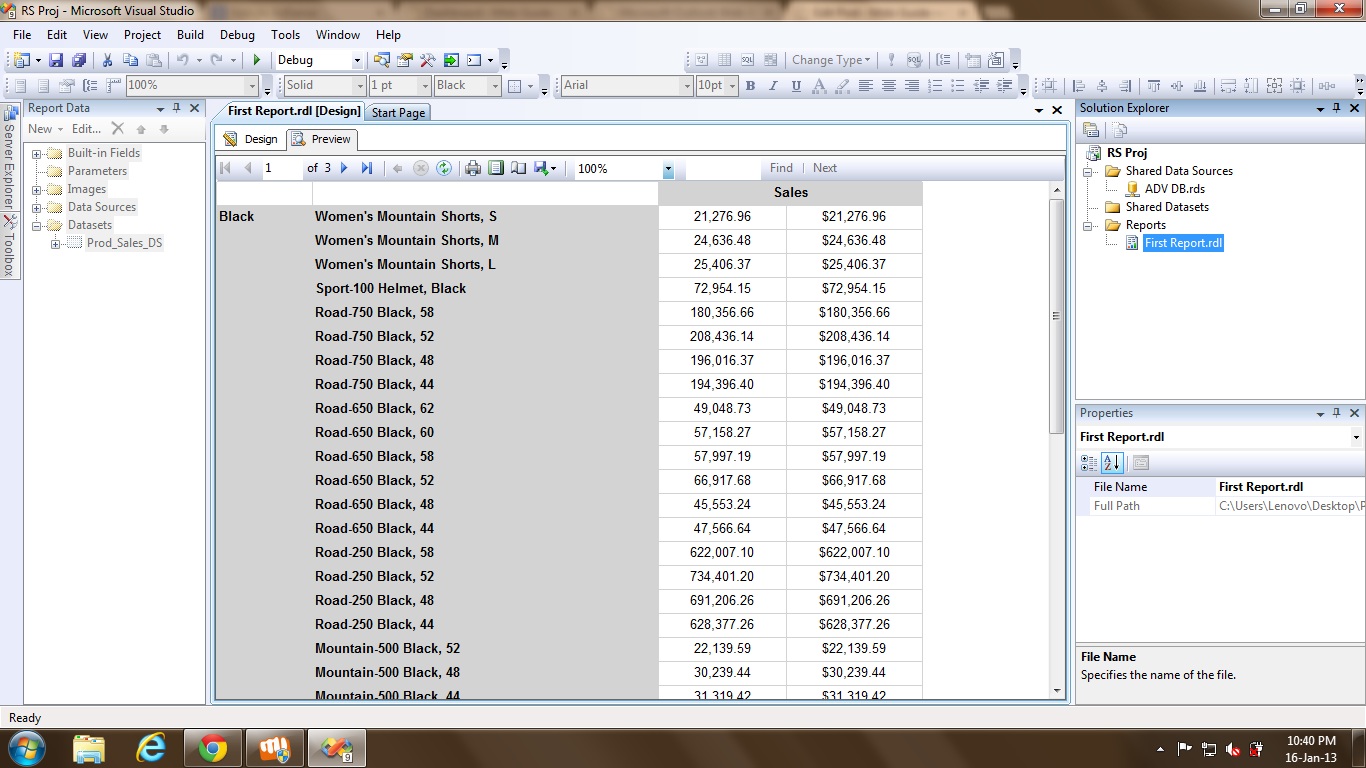
Task: Toggle alphabetical sort in Properties panel
Action: coord(1112,463)
